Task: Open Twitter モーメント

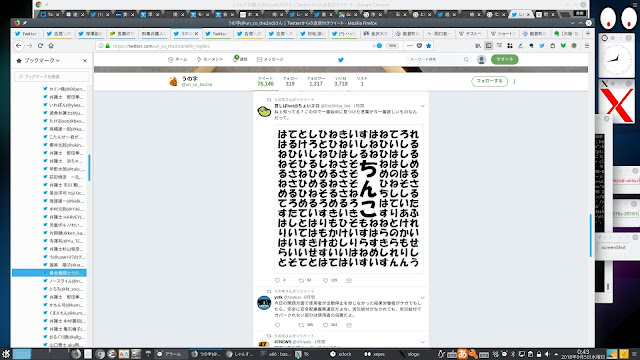Action: [210, 59]
